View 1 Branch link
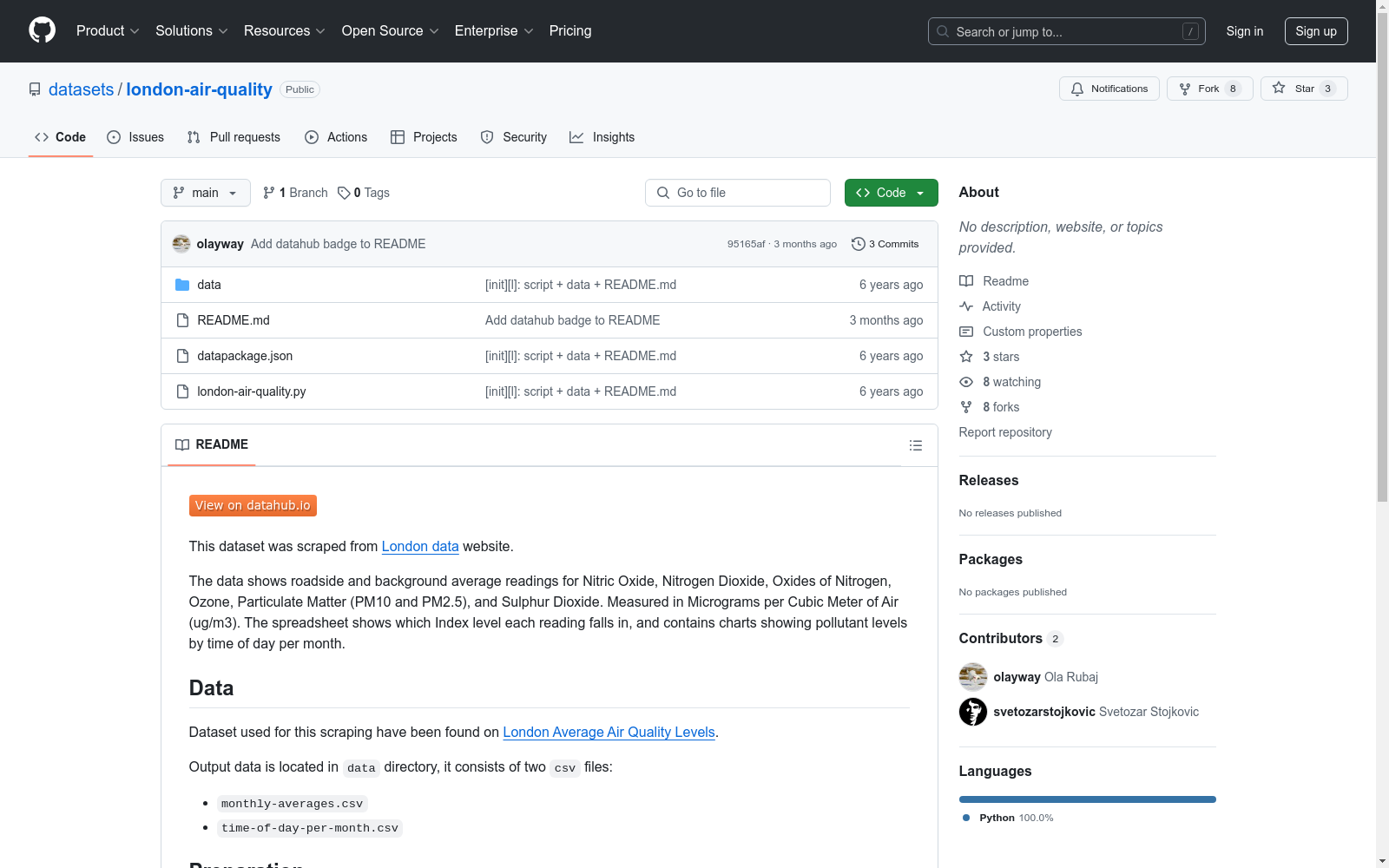 [x=295, y=193]
